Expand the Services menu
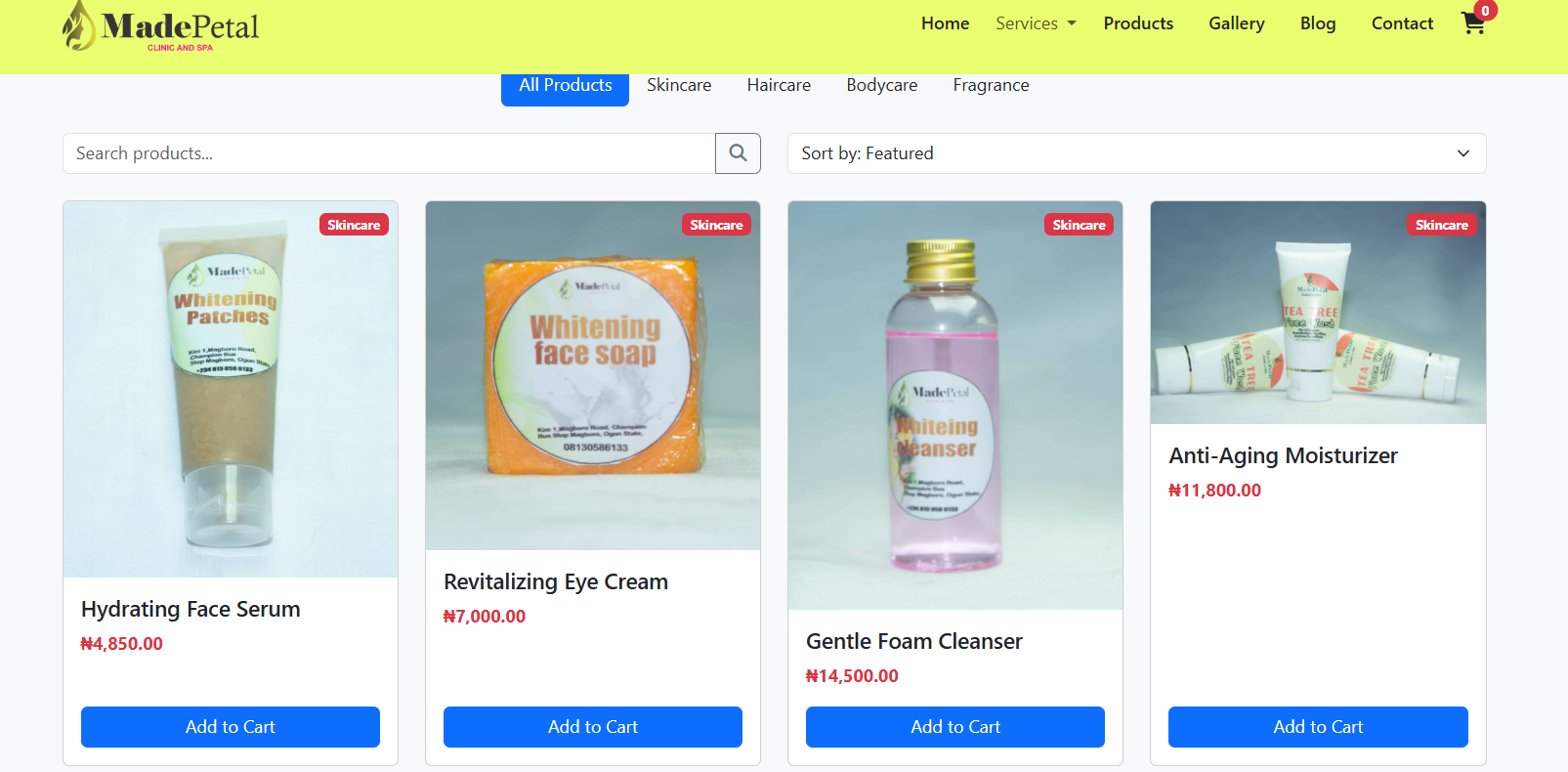Image resolution: width=1568 pixels, height=772 pixels. click(x=1035, y=23)
